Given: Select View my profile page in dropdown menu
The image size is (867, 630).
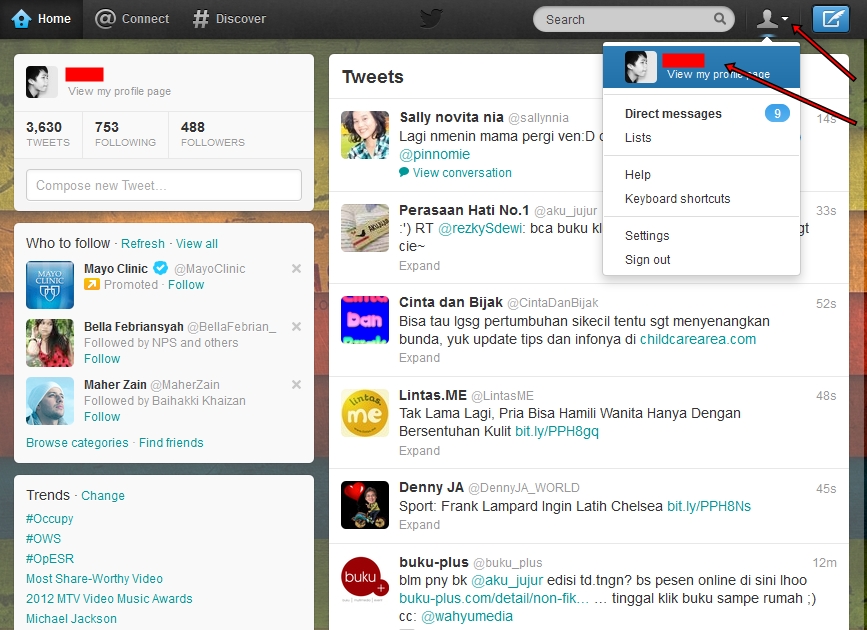Looking at the screenshot, I should click(x=701, y=67).
